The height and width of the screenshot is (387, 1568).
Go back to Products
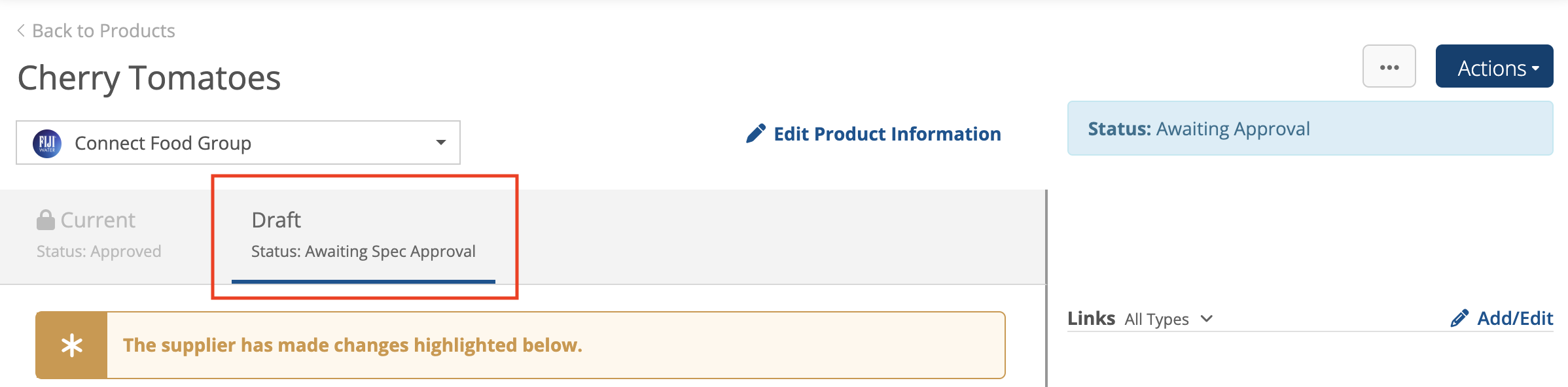tap(103, 31)
